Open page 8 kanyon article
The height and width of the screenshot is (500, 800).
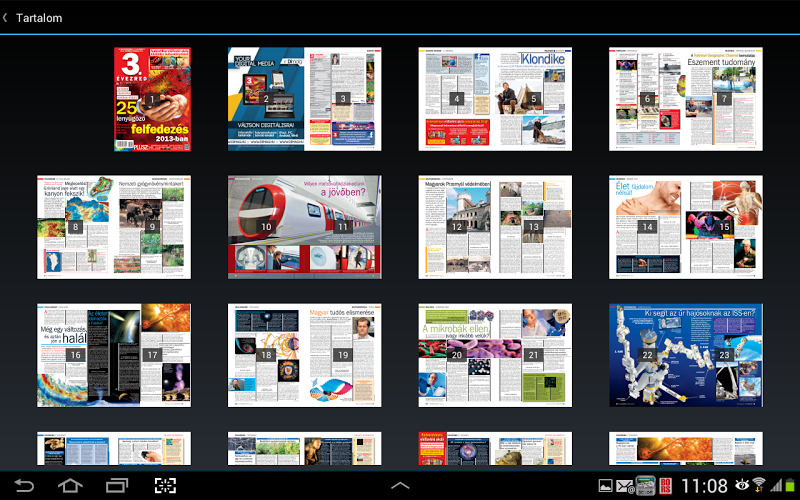(75, 227)
